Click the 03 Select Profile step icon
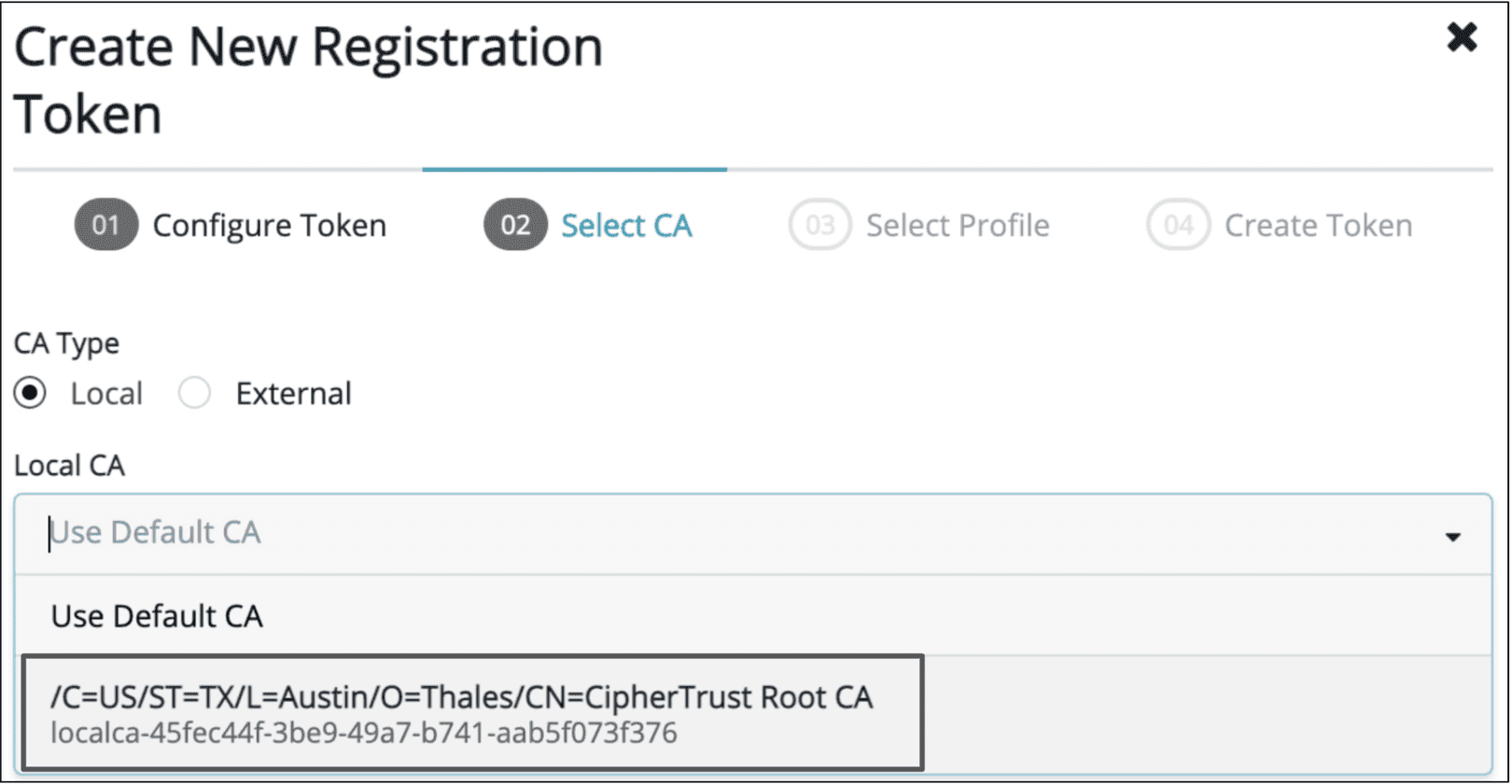The width and height of the screenshot is (1512, 784). click(819, 225)
